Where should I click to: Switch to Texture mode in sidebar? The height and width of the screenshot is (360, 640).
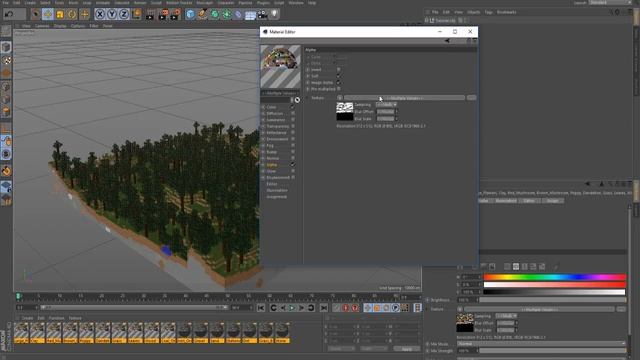coord(6,60)
